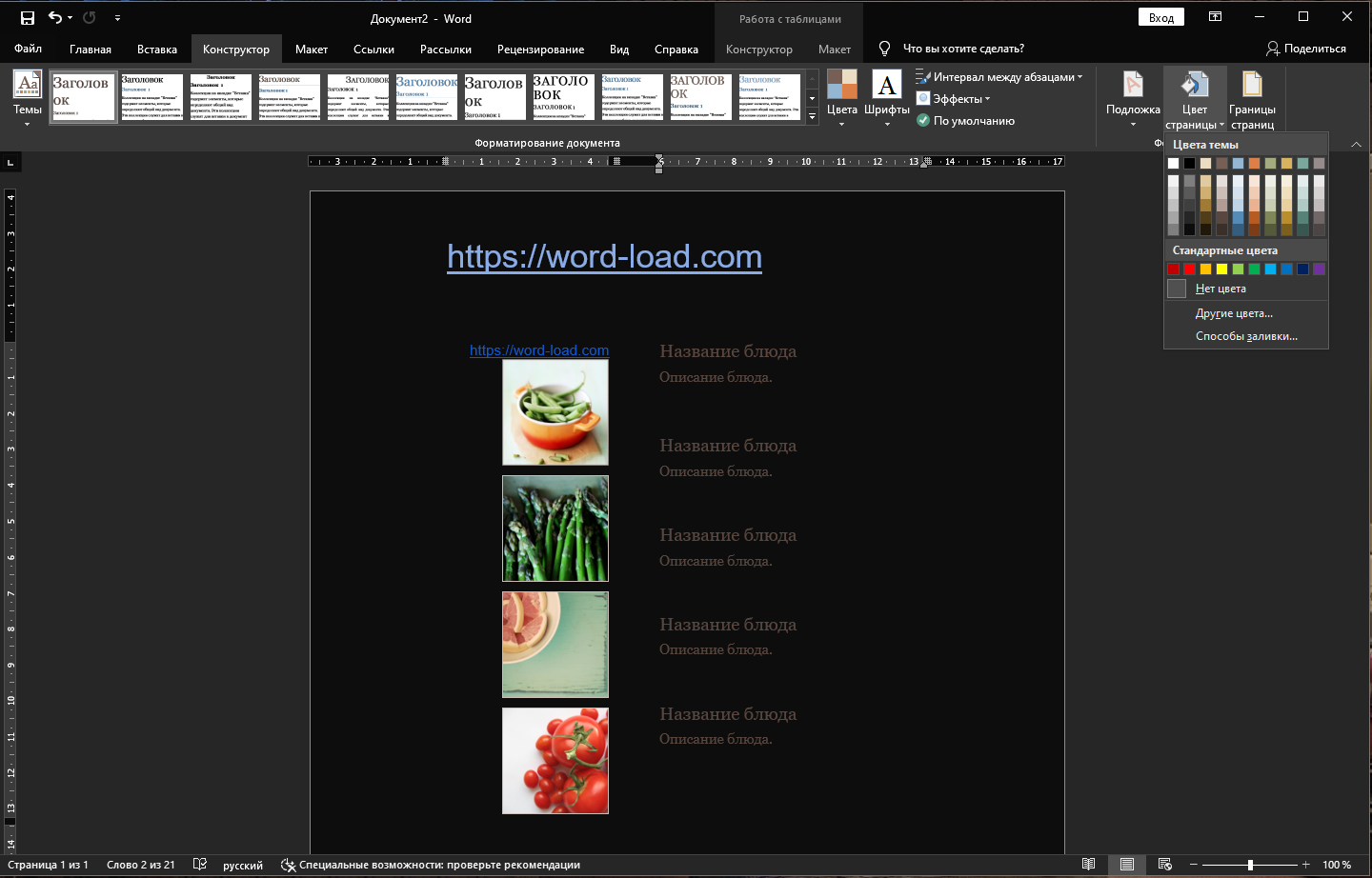Choose Другие цвета... from the color menu
This screenshot has height=878, width=1372.
coord(1234,313)
